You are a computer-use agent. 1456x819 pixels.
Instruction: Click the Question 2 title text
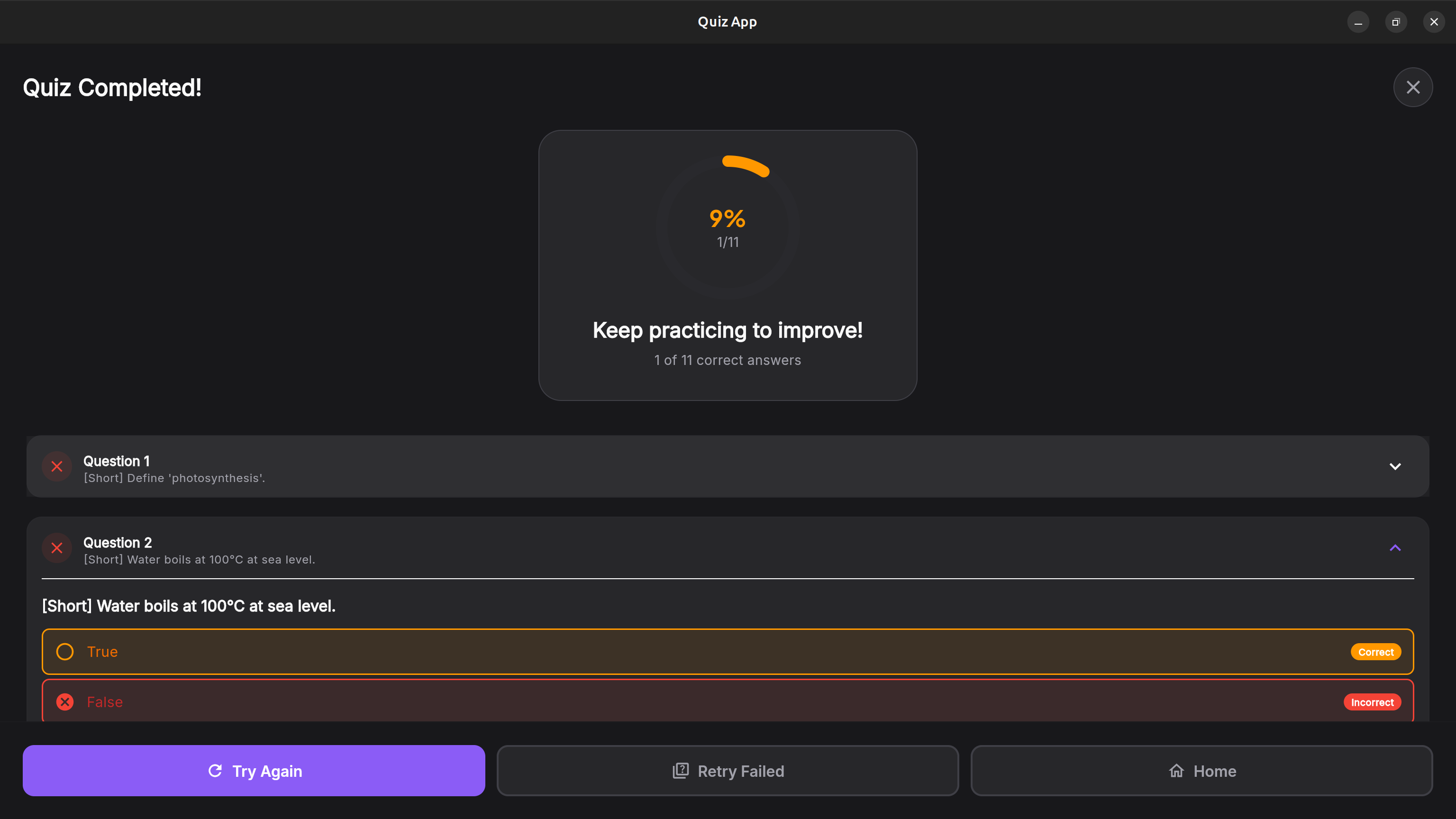[x=118, y=543]
